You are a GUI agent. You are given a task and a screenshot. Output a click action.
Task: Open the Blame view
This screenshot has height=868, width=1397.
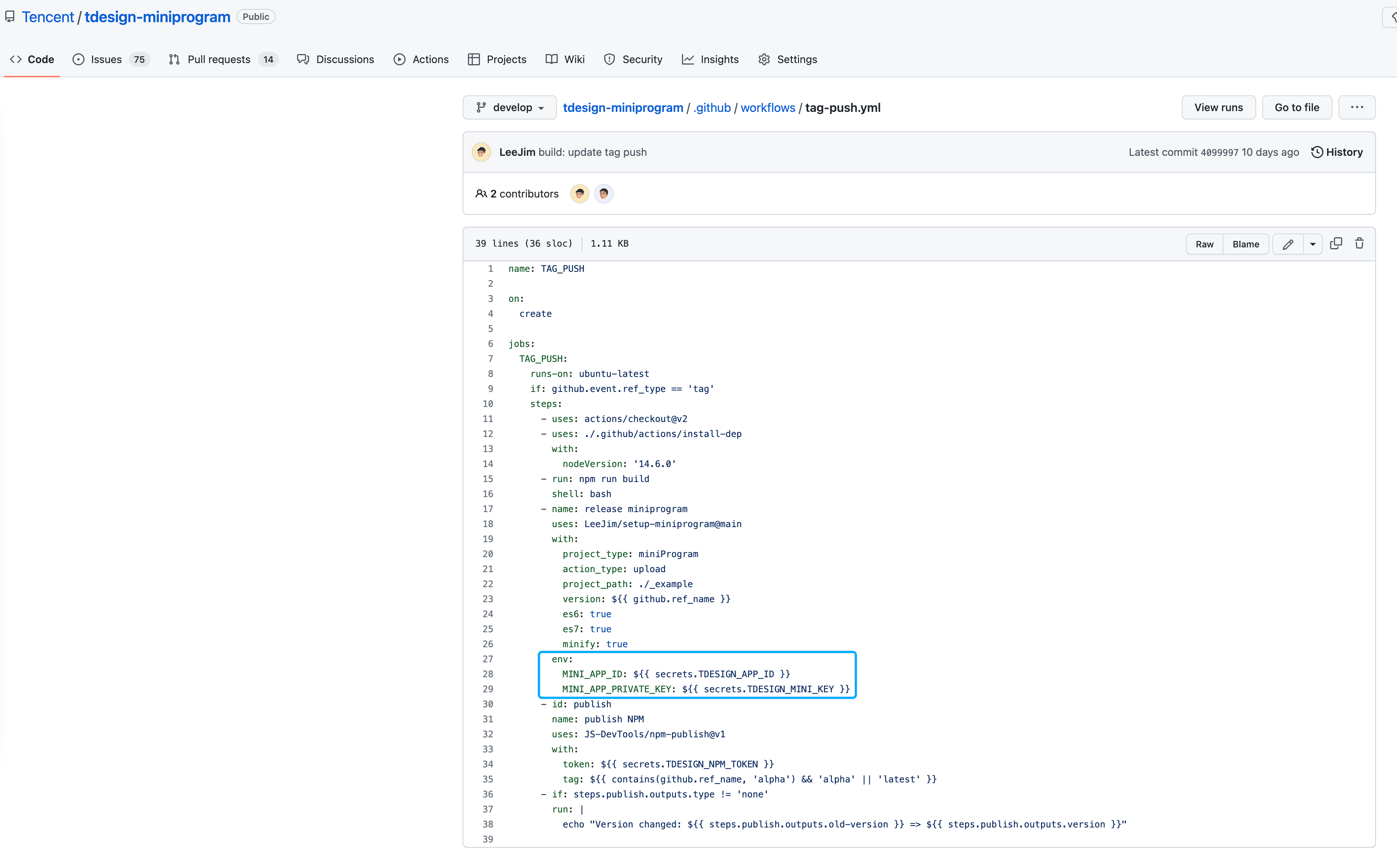(1245, 244)
